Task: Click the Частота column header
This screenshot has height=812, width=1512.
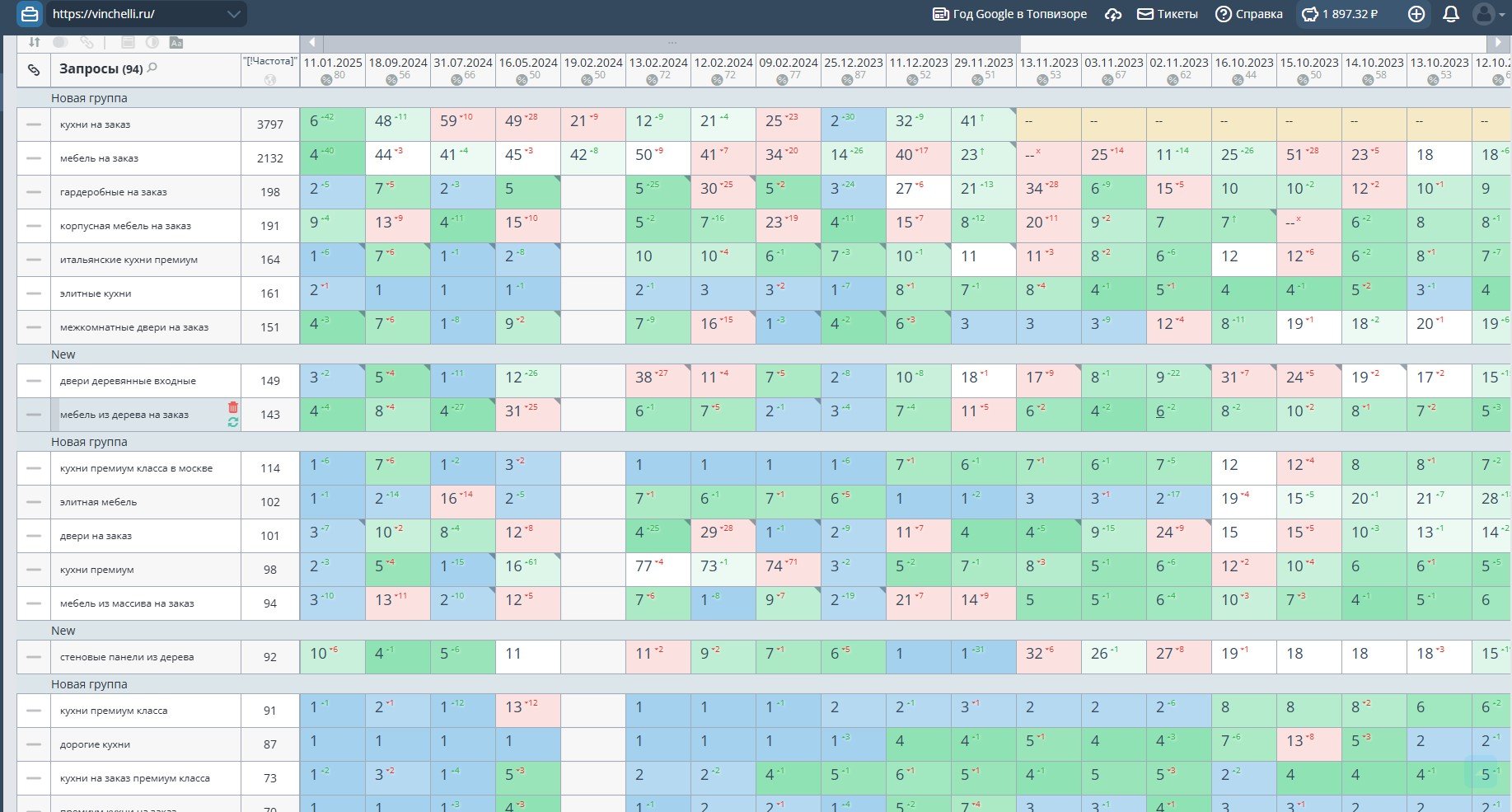Action: pos(269,62)
